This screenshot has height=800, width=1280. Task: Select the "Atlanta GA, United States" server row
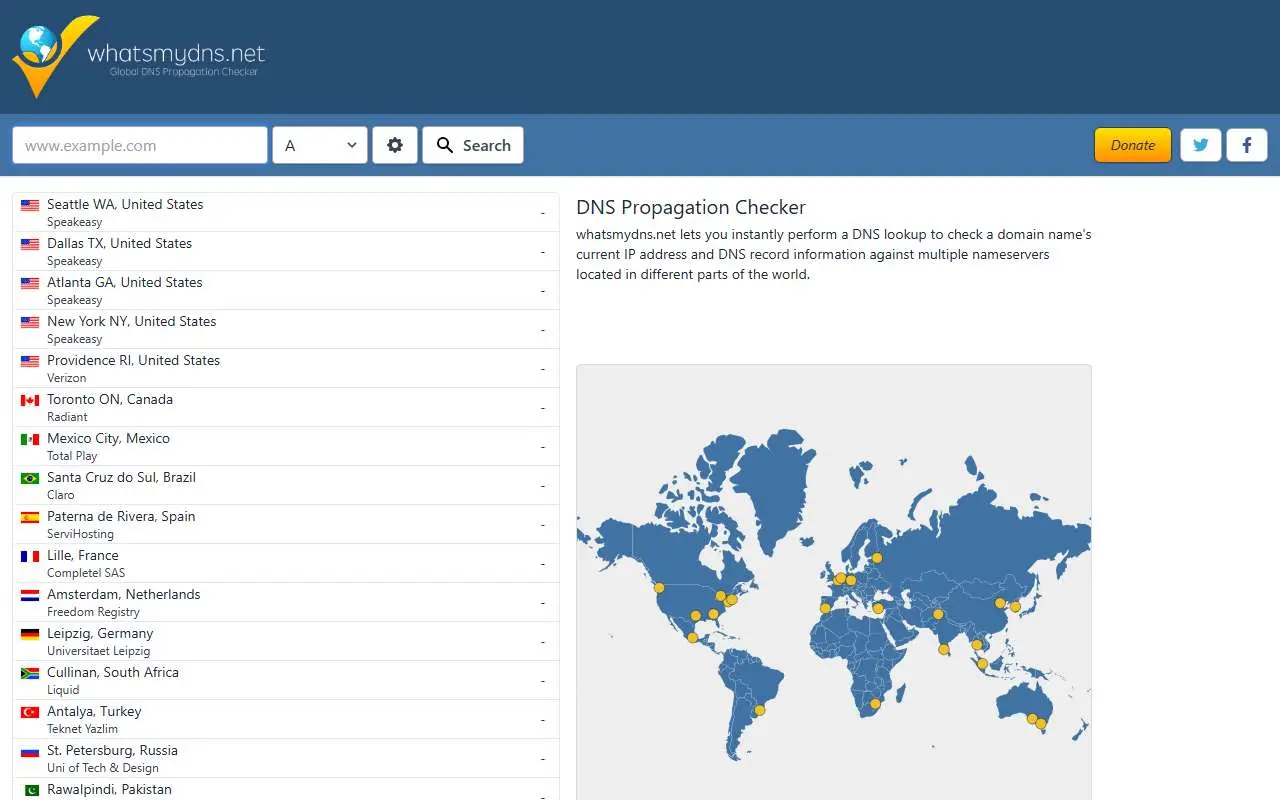coord(286,290)
